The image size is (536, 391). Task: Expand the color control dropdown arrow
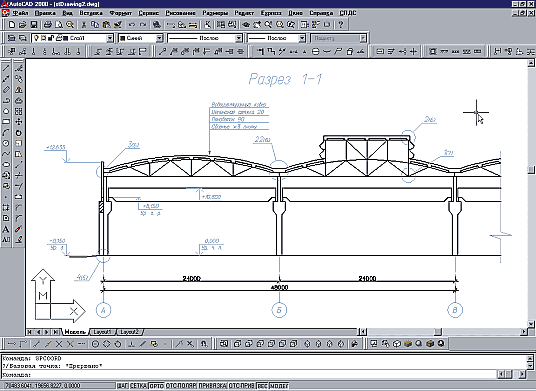point(159,38)
